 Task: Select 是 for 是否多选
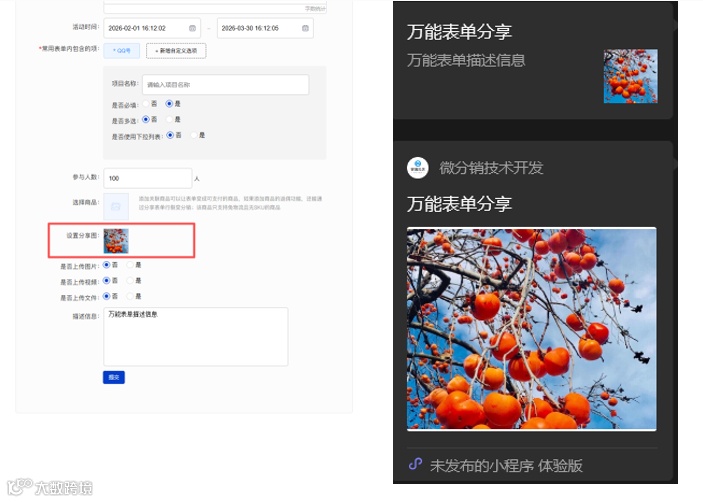point(169,119)
